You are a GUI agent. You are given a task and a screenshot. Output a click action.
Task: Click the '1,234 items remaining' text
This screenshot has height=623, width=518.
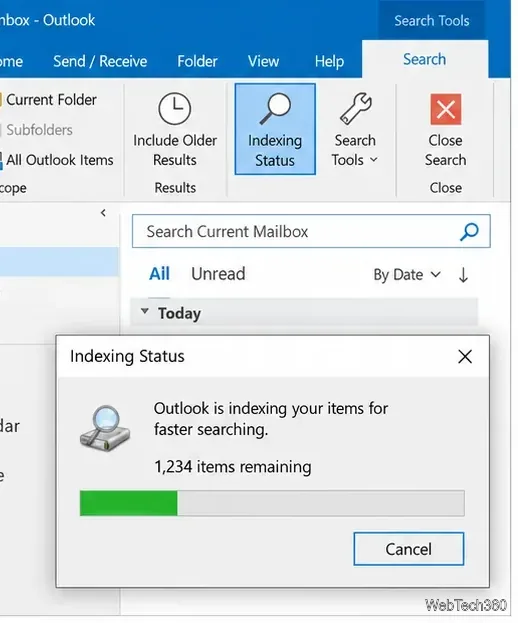233,467
